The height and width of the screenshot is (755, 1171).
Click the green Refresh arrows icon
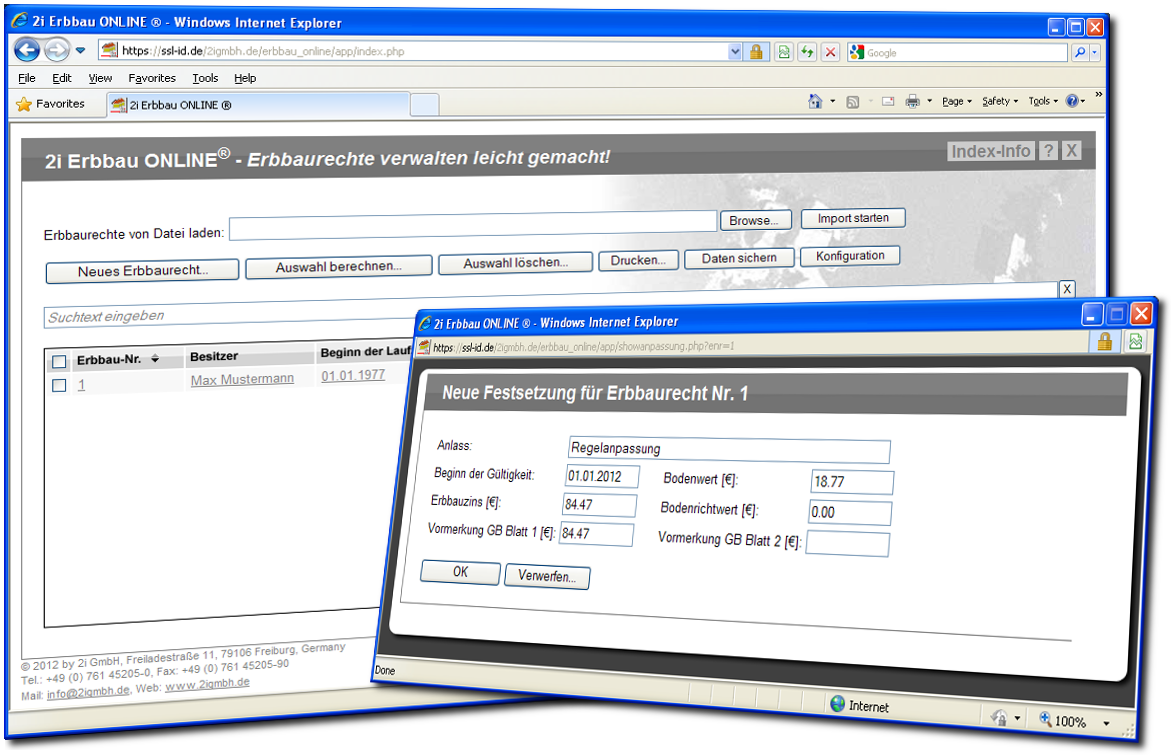tap(807, 52)
